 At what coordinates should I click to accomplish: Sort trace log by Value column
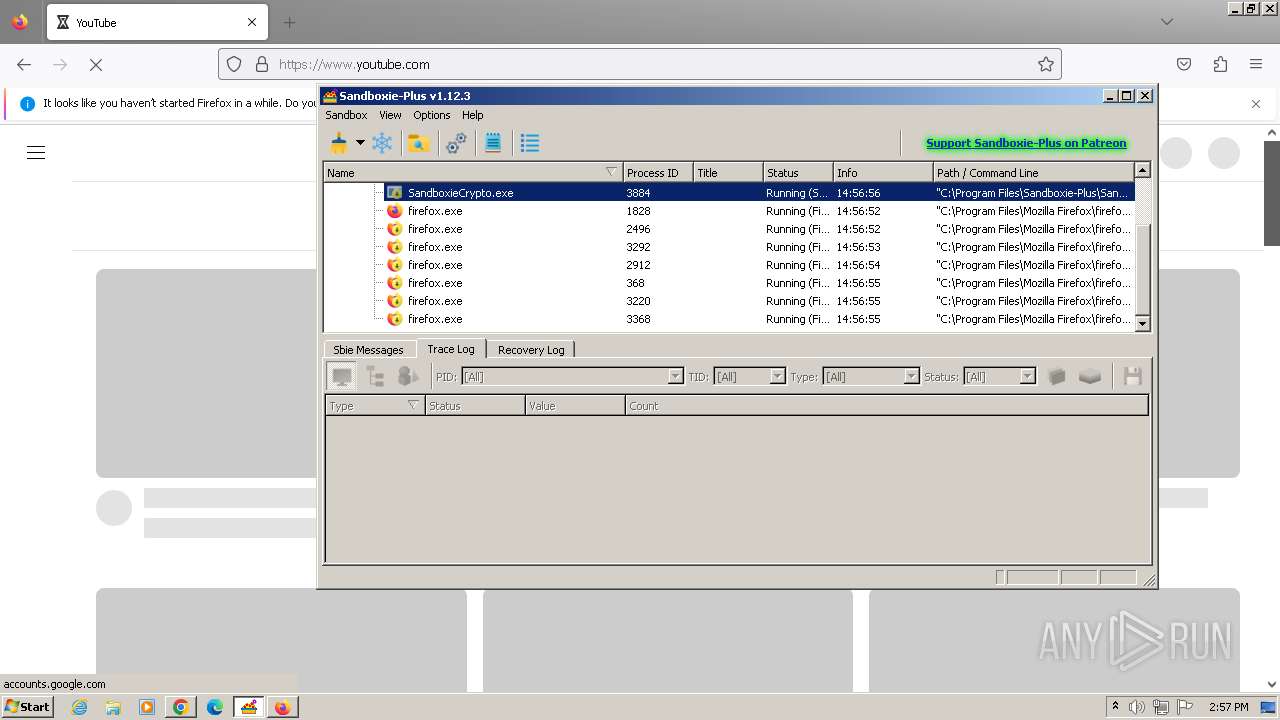(x=575, y=406)
